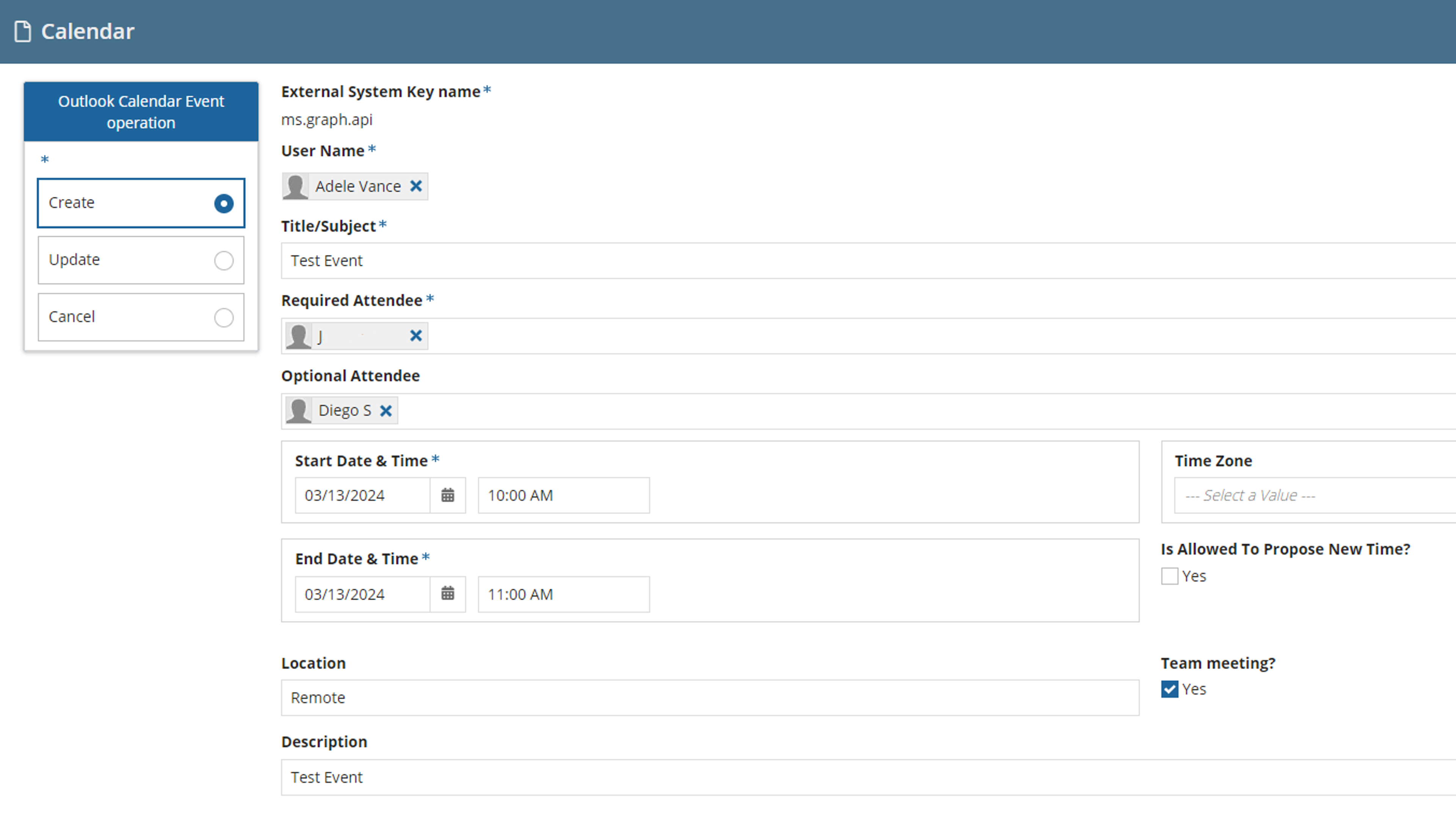Image resolution: width=1456 pixels, height=817 pixels.
Task: Check Is Allowed To Propose New Time
Action: (x=1169, y=576)
